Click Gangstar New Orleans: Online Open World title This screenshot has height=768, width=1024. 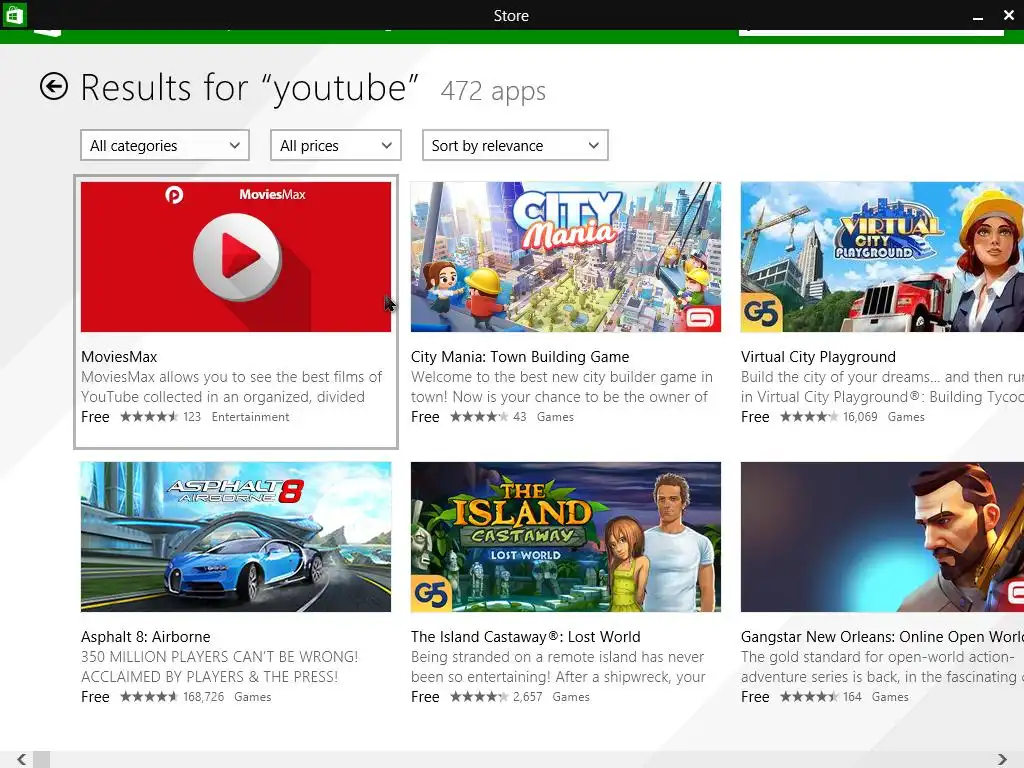tap(882, 637)
